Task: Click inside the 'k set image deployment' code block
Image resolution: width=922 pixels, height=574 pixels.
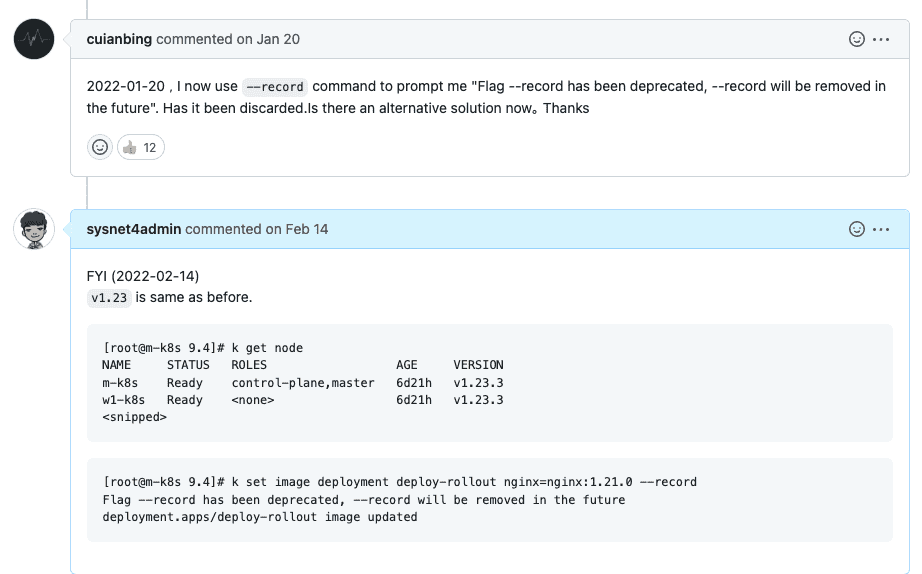Action: [490, 500]
